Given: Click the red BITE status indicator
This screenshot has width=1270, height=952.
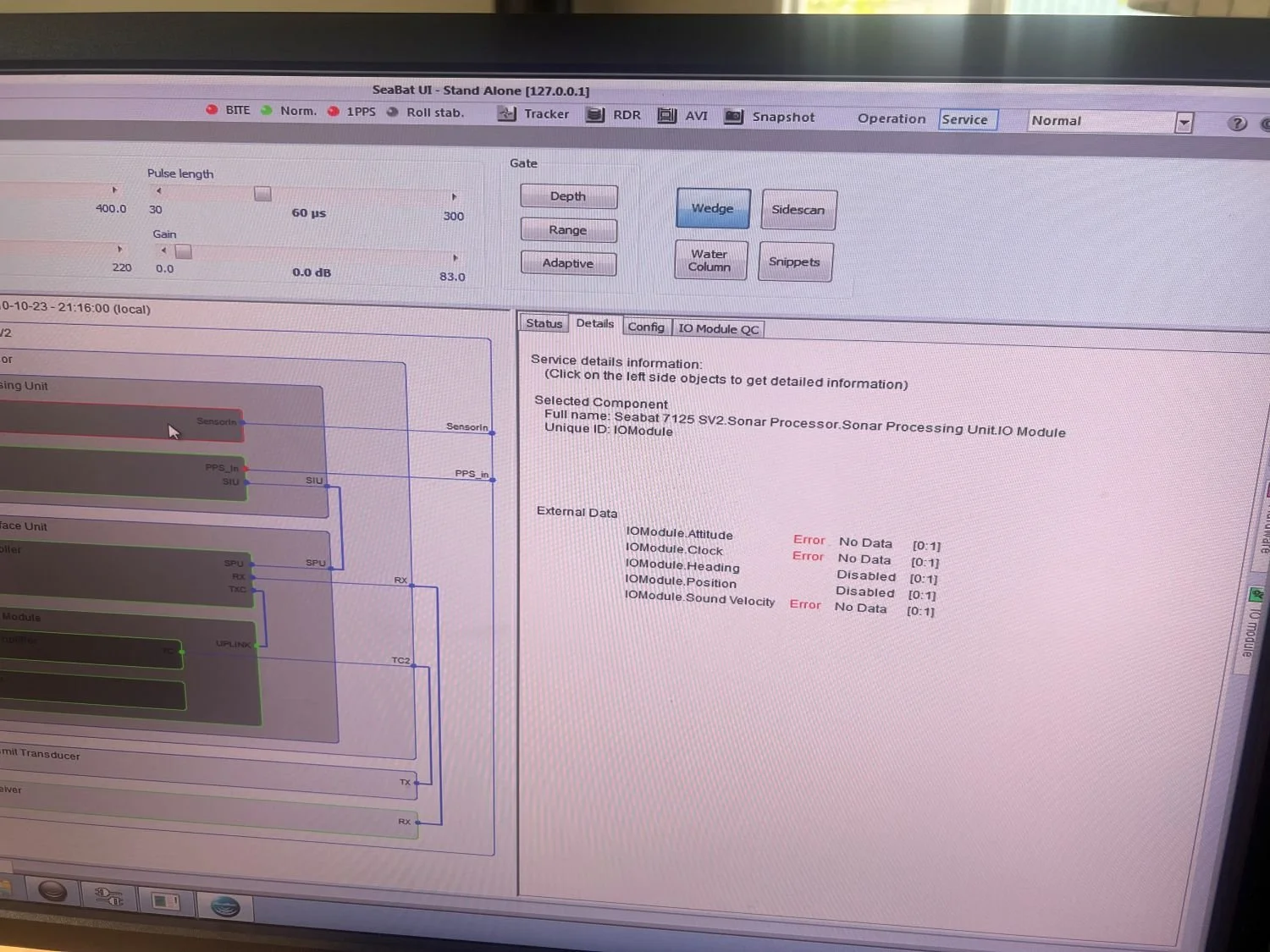Looking at the screenshot, I should coord(212,110).
